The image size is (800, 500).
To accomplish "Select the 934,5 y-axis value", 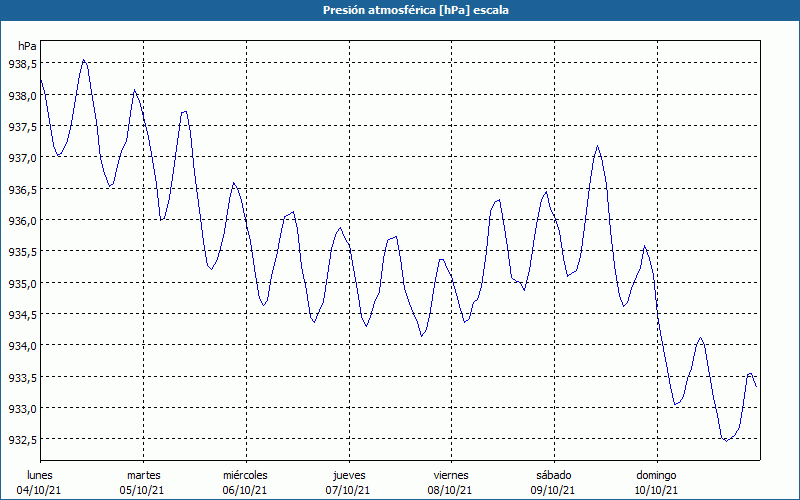I will [22, 314].
